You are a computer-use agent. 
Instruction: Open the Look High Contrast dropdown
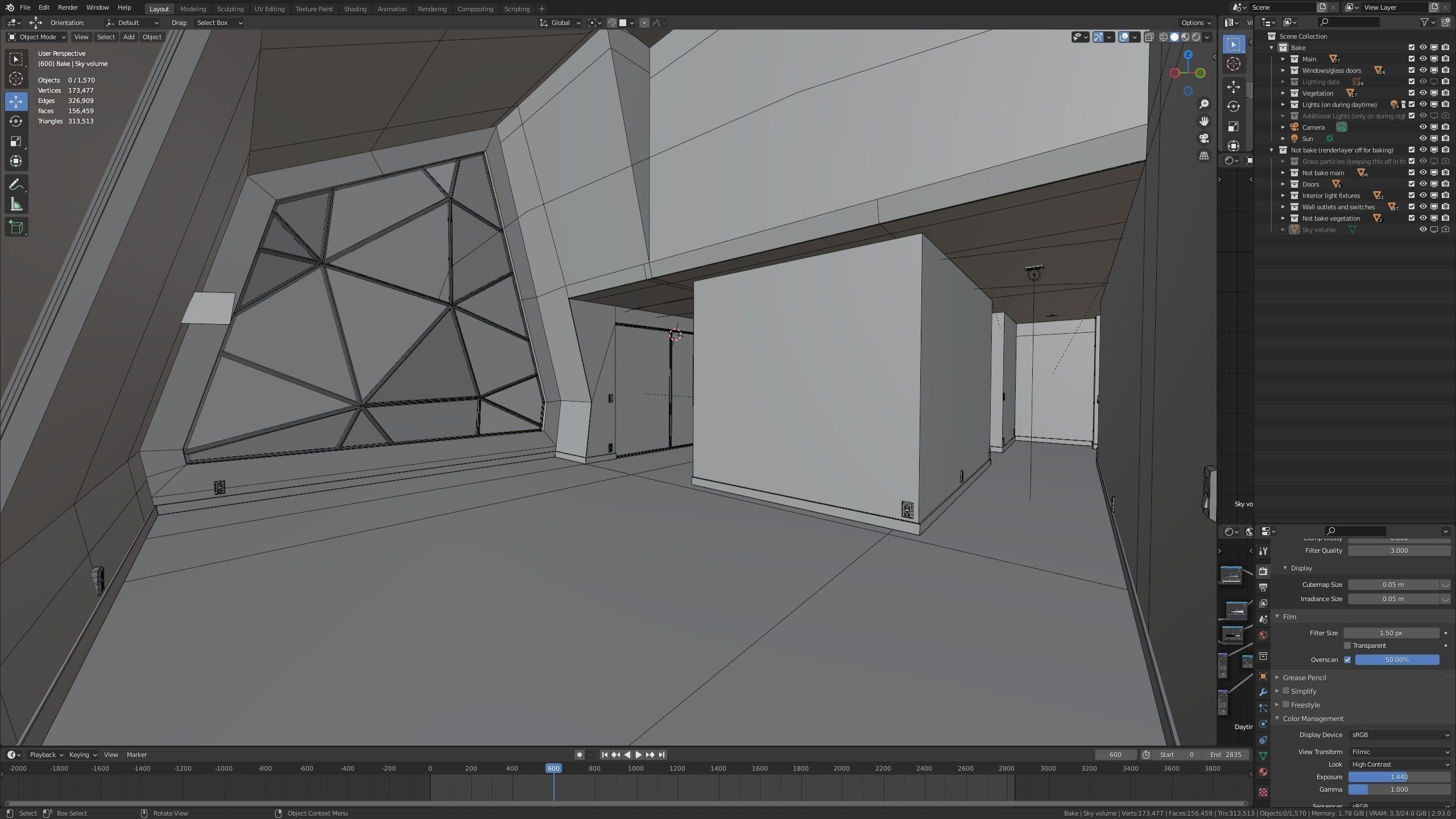(x=1399, y=764)
